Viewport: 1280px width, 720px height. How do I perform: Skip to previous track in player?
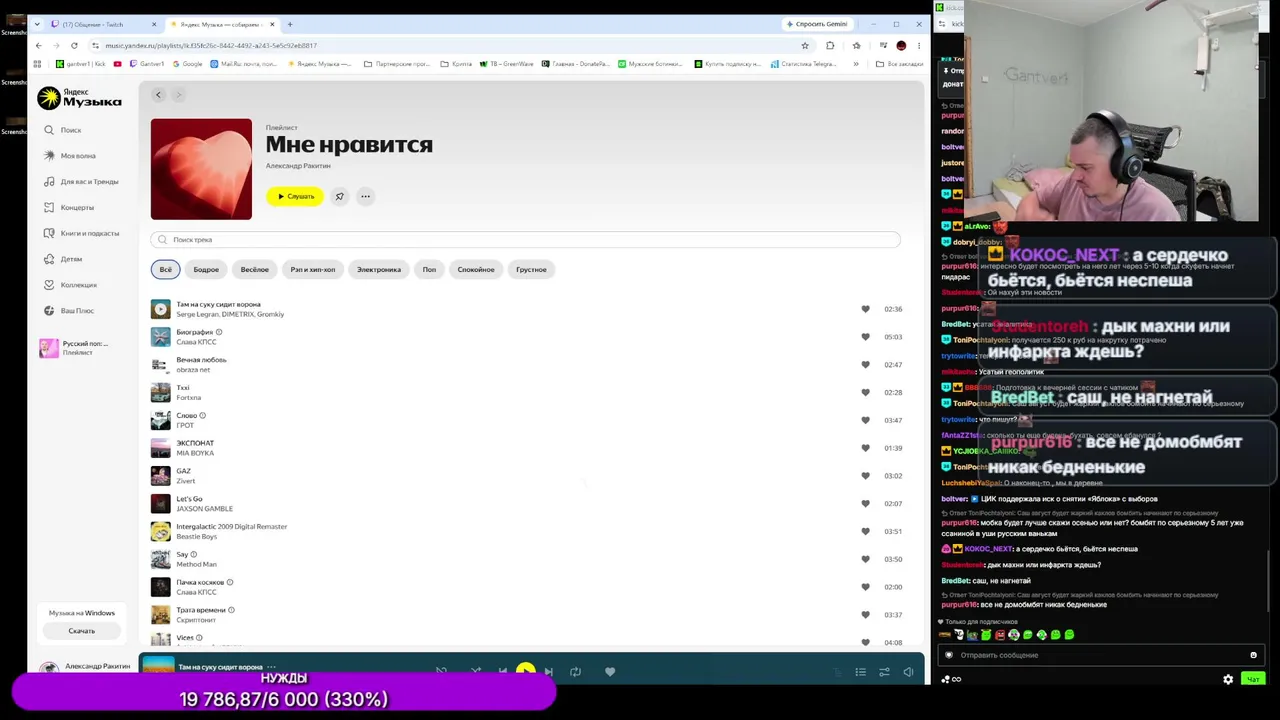click(x=502, y=671)
